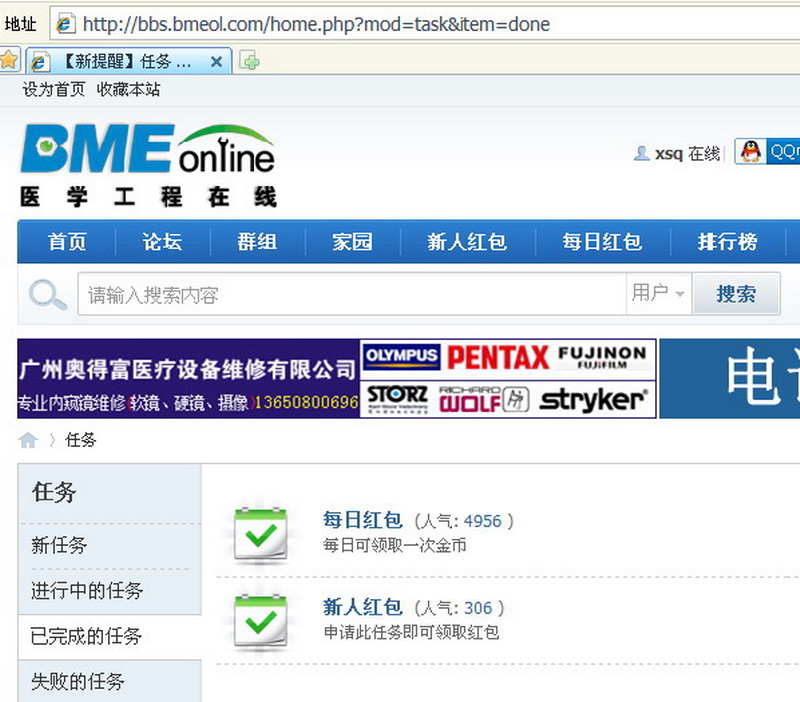Click the new tab button icon
800x702 pixels.
[x=251, y=61]
